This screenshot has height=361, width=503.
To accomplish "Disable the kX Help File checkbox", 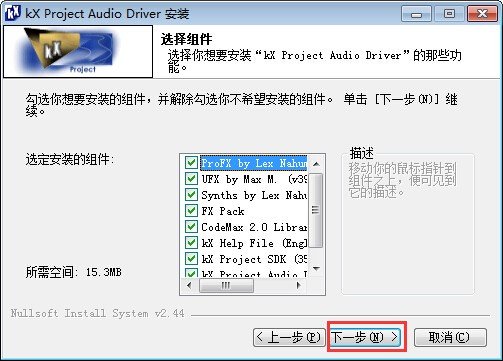I will 191,243.
